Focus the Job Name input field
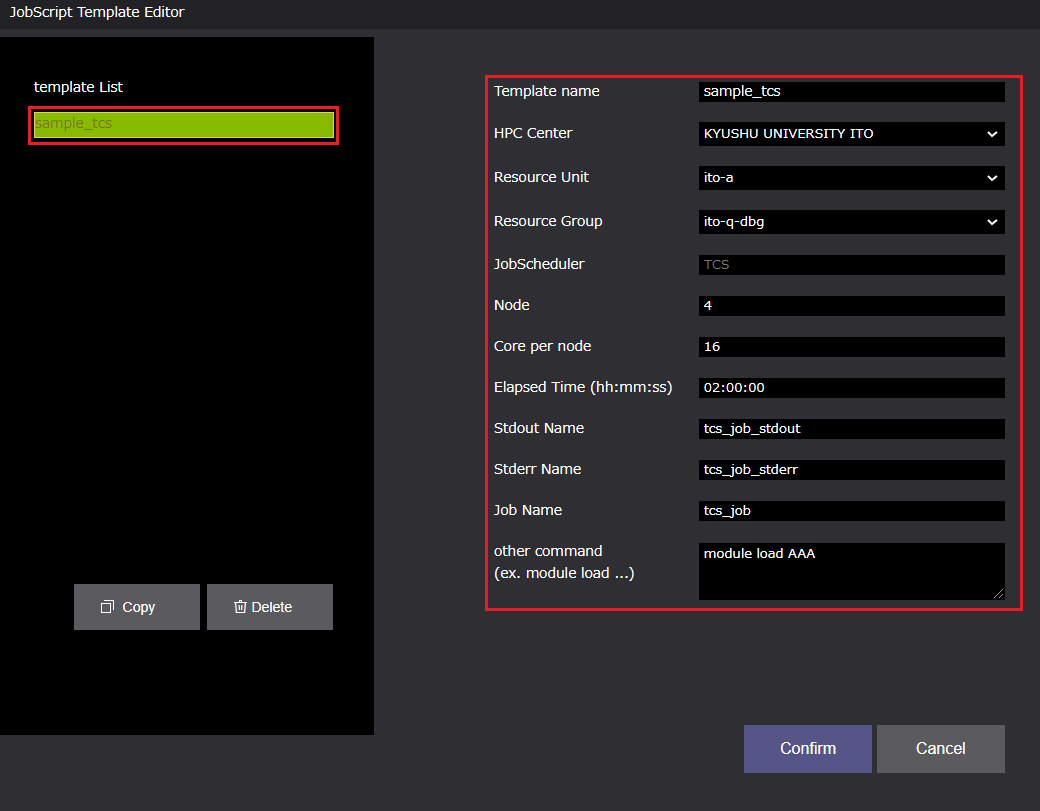1040x811 pixels. pos(851,511)
